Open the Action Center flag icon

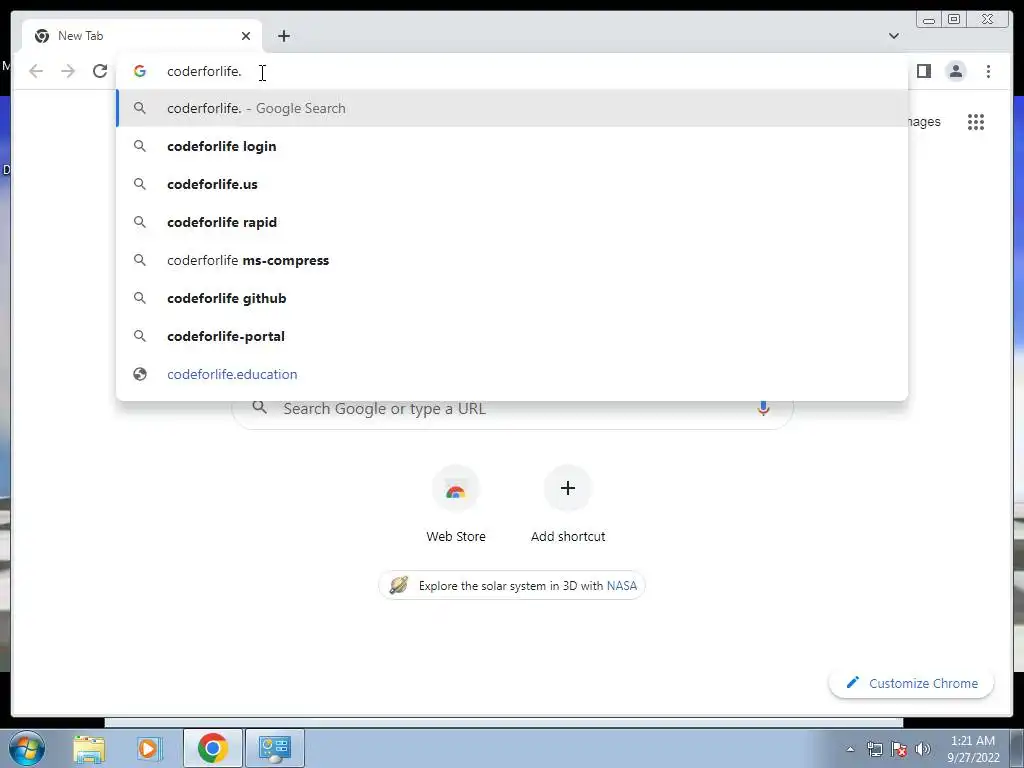(899, 749)
